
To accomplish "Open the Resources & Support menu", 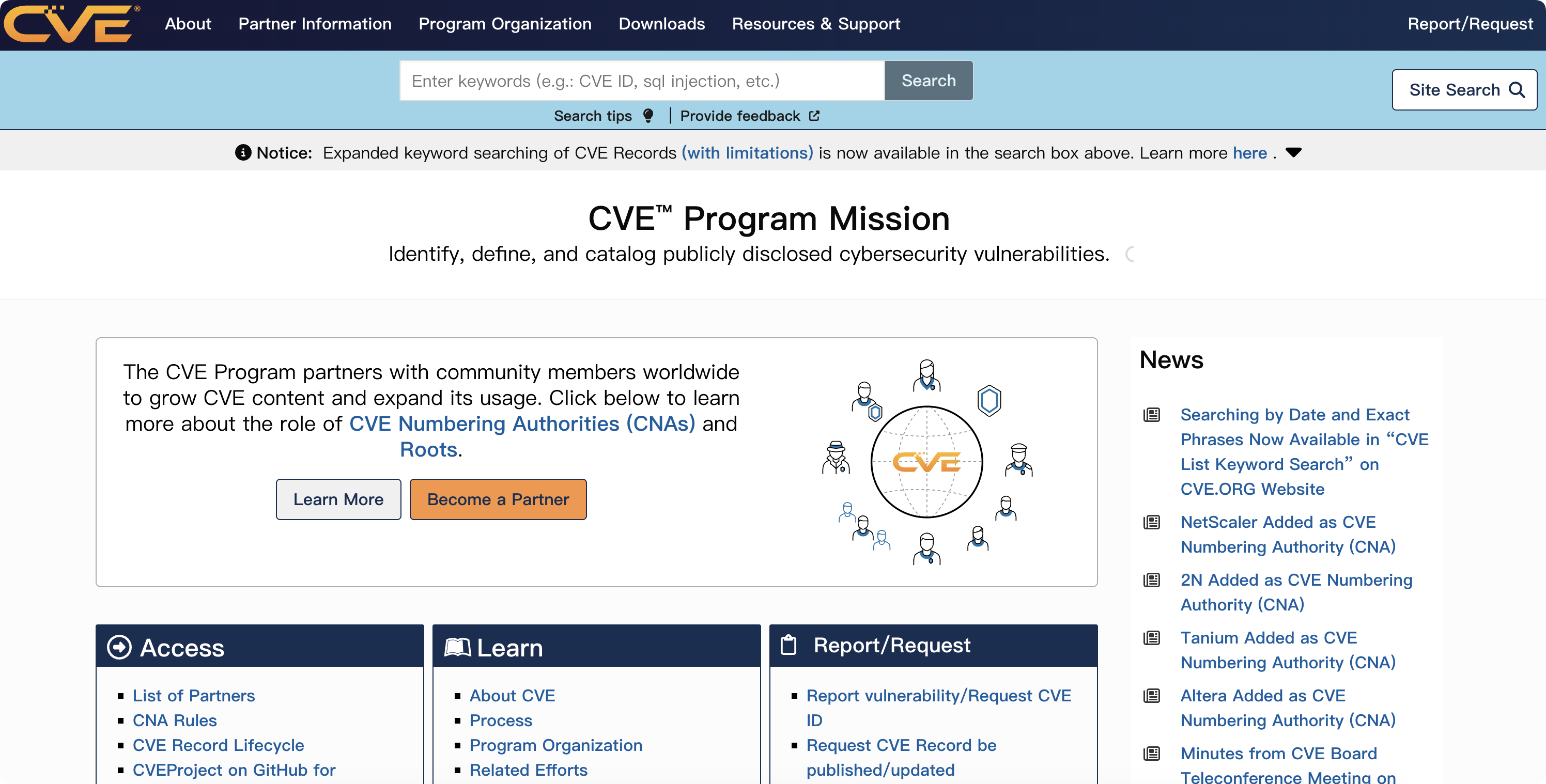I will (815, 24).
